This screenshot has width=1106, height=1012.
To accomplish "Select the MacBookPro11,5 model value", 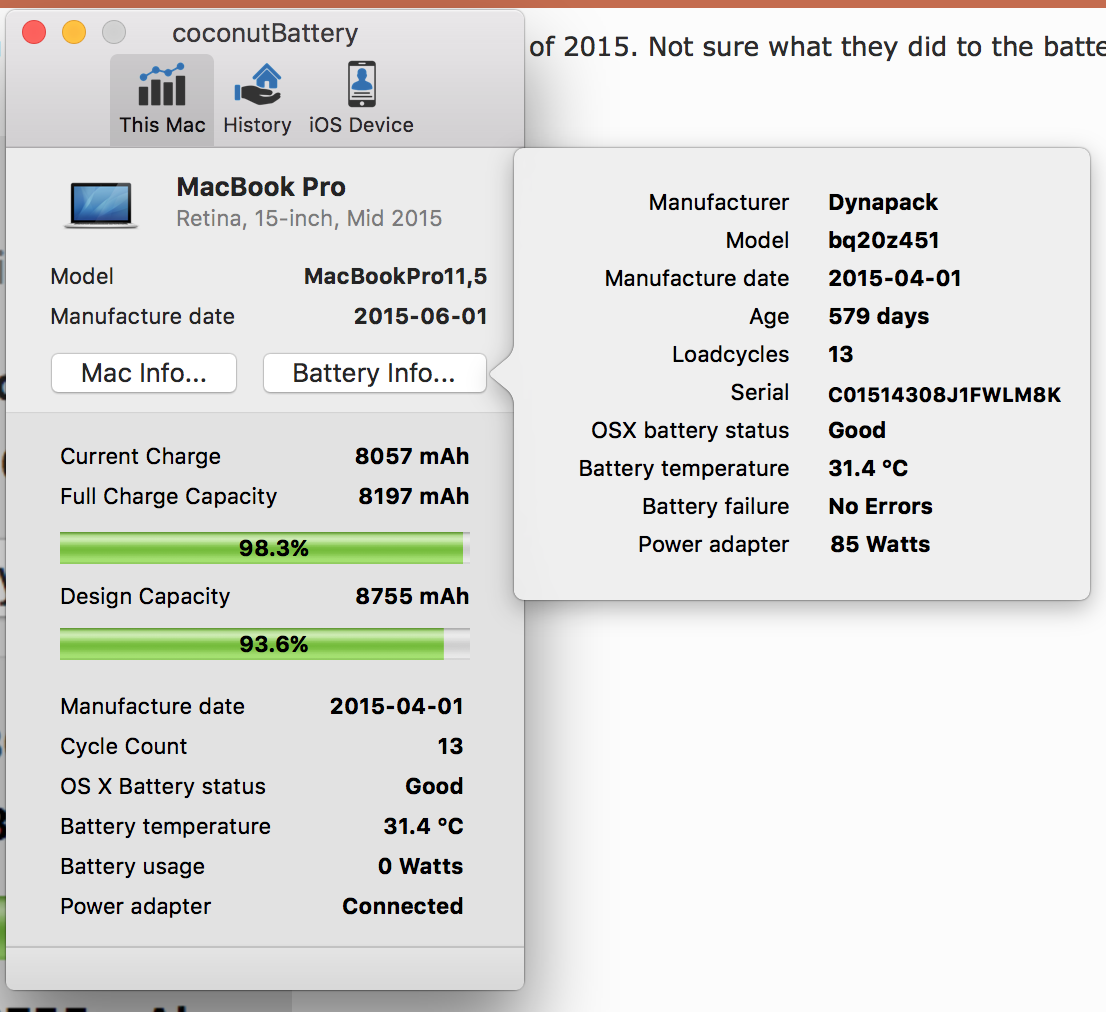I will click(396, 276).
